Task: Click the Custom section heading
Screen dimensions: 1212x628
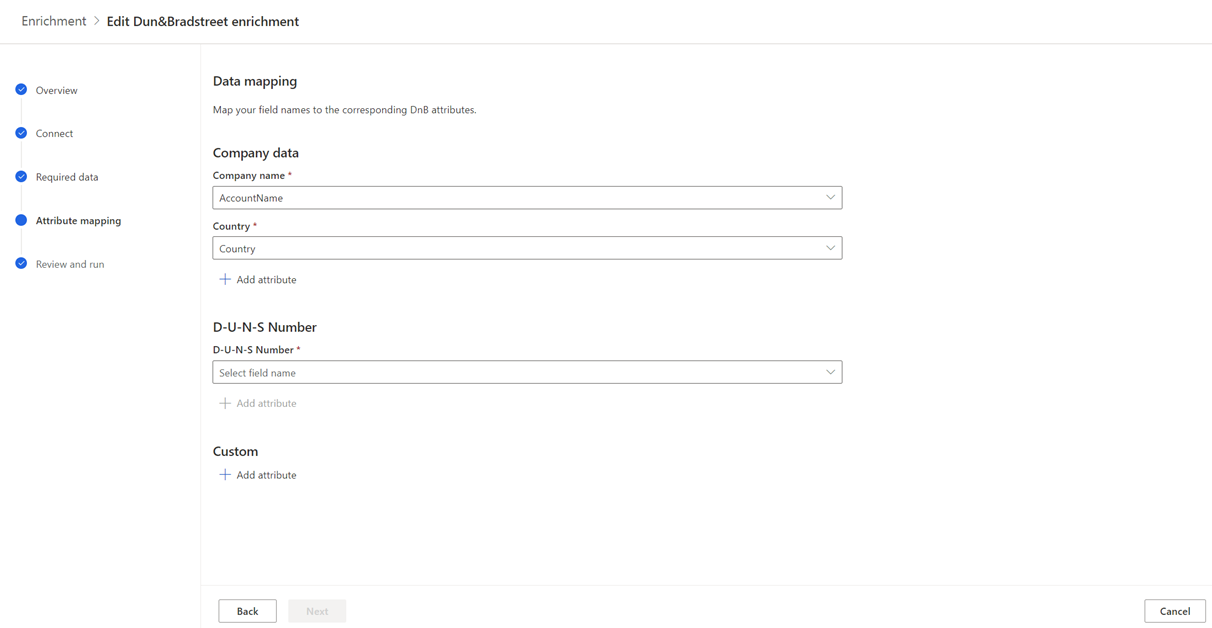Action: pyautogui.click(x=235, y=451)
